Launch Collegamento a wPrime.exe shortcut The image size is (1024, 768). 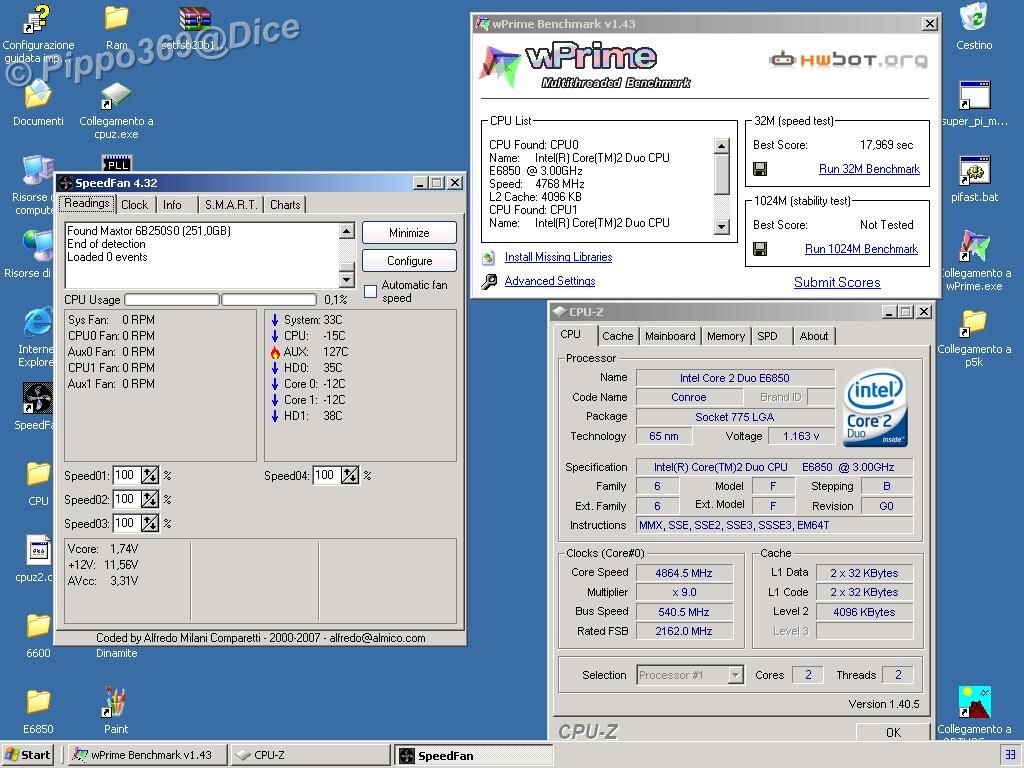point(974,246)
